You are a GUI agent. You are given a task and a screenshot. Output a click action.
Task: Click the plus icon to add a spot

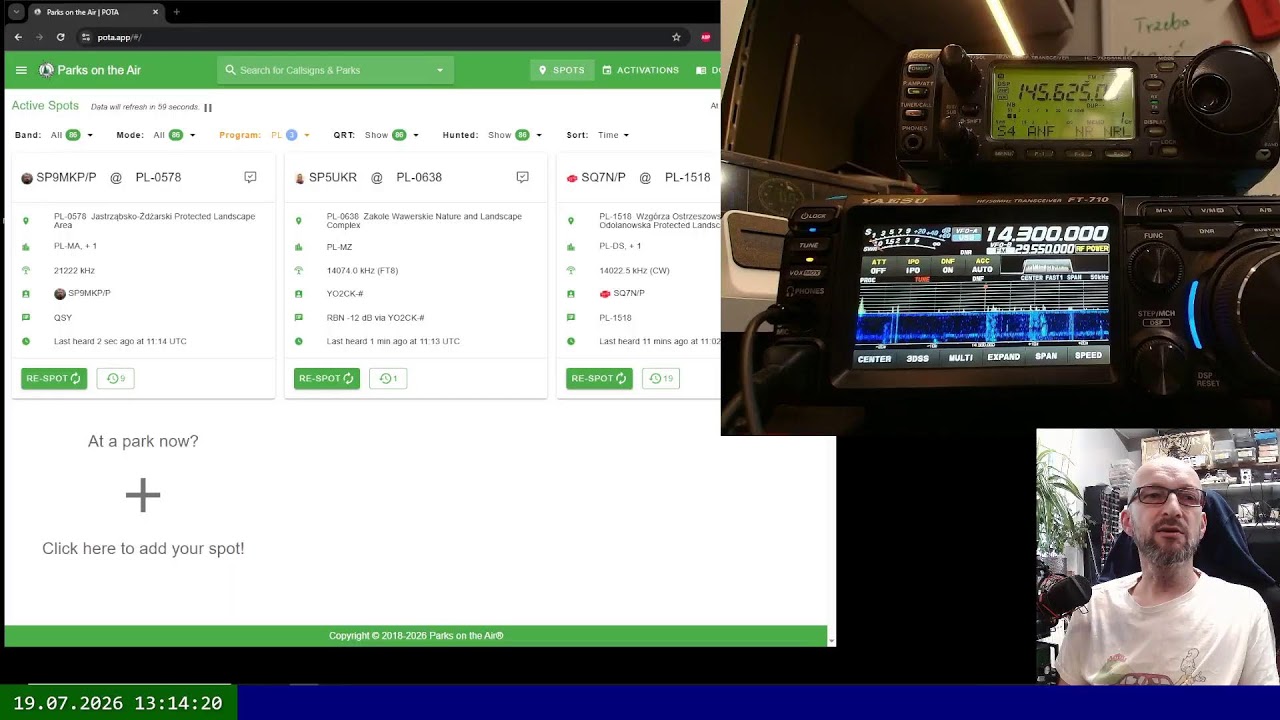pos(143,495)
